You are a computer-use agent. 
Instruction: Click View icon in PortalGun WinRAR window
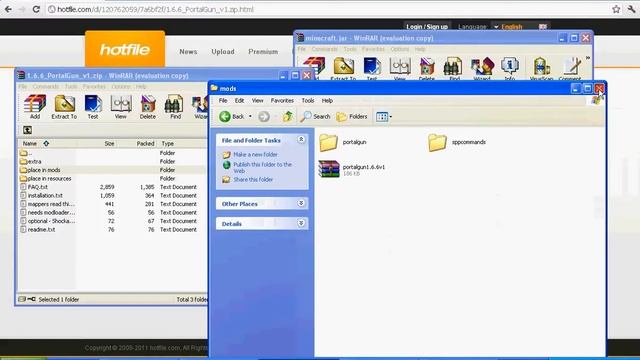120,106
